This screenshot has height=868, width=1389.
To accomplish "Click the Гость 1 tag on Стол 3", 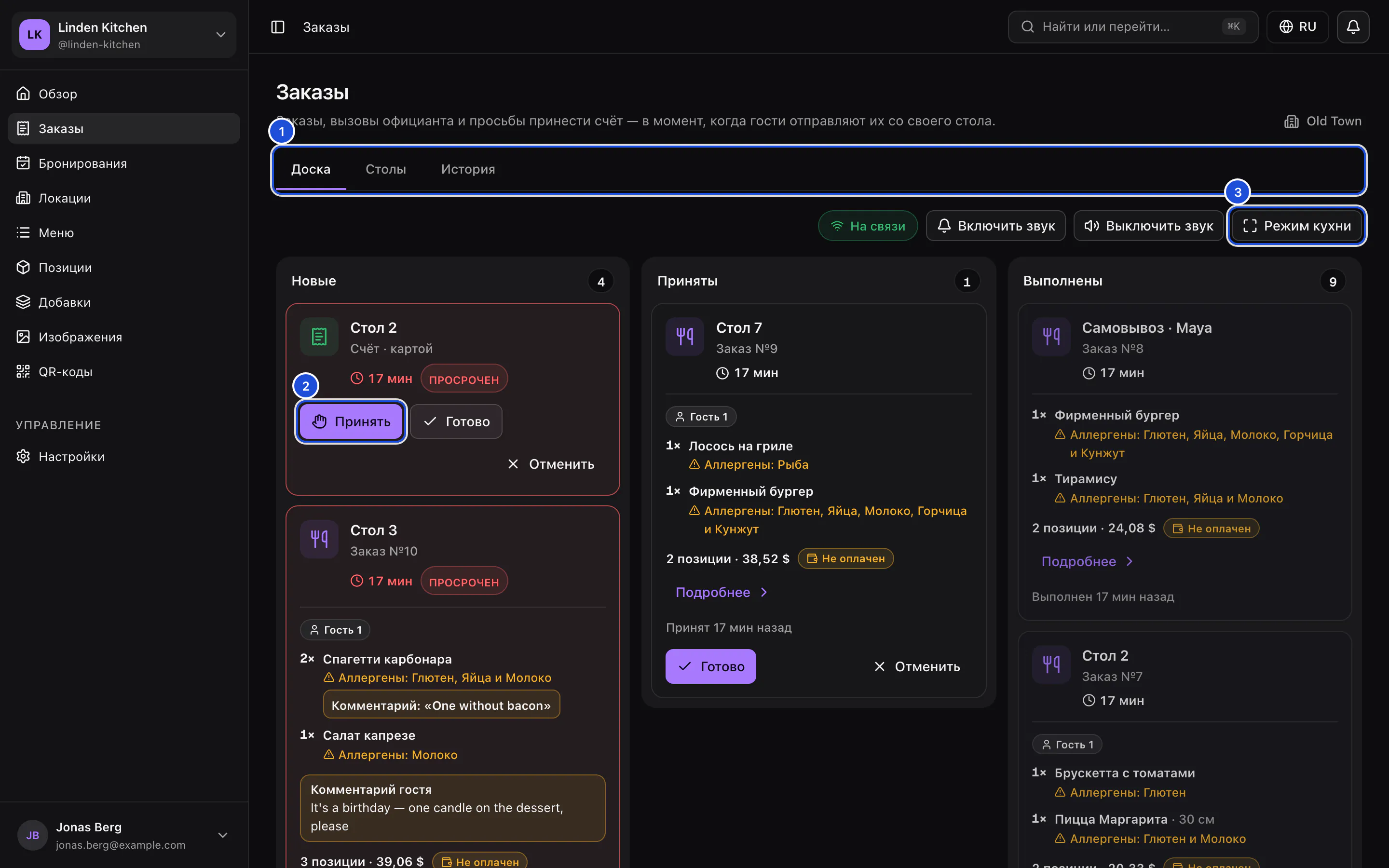I will (x=335, y=630).
